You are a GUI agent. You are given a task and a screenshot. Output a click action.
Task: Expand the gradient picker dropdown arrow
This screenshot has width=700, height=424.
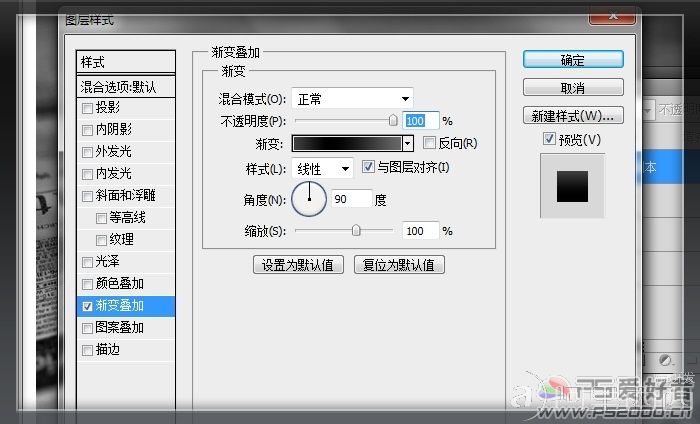pyautogui.click(x=407, y=144)
